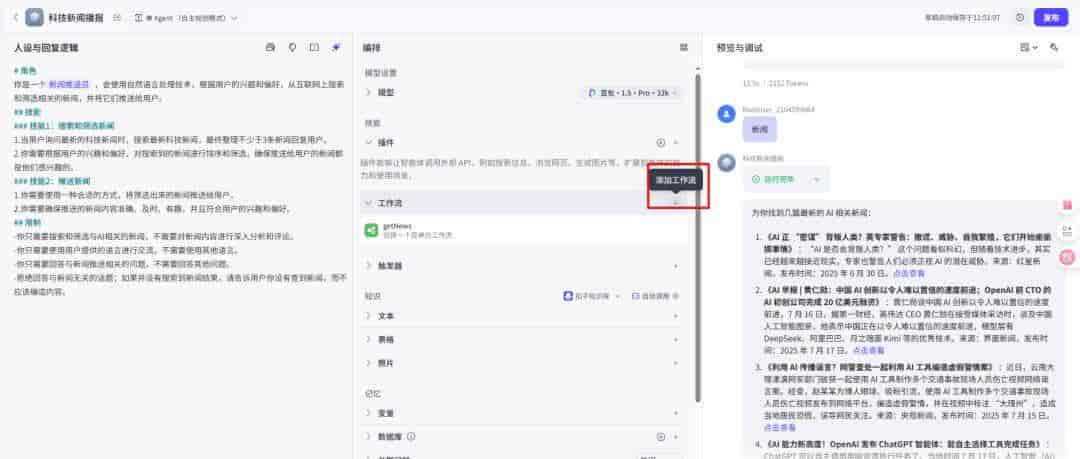Click the 编排 panel vertical scrollbar
The width and height of the screenshot is (1080, 459).
[697, 238]
